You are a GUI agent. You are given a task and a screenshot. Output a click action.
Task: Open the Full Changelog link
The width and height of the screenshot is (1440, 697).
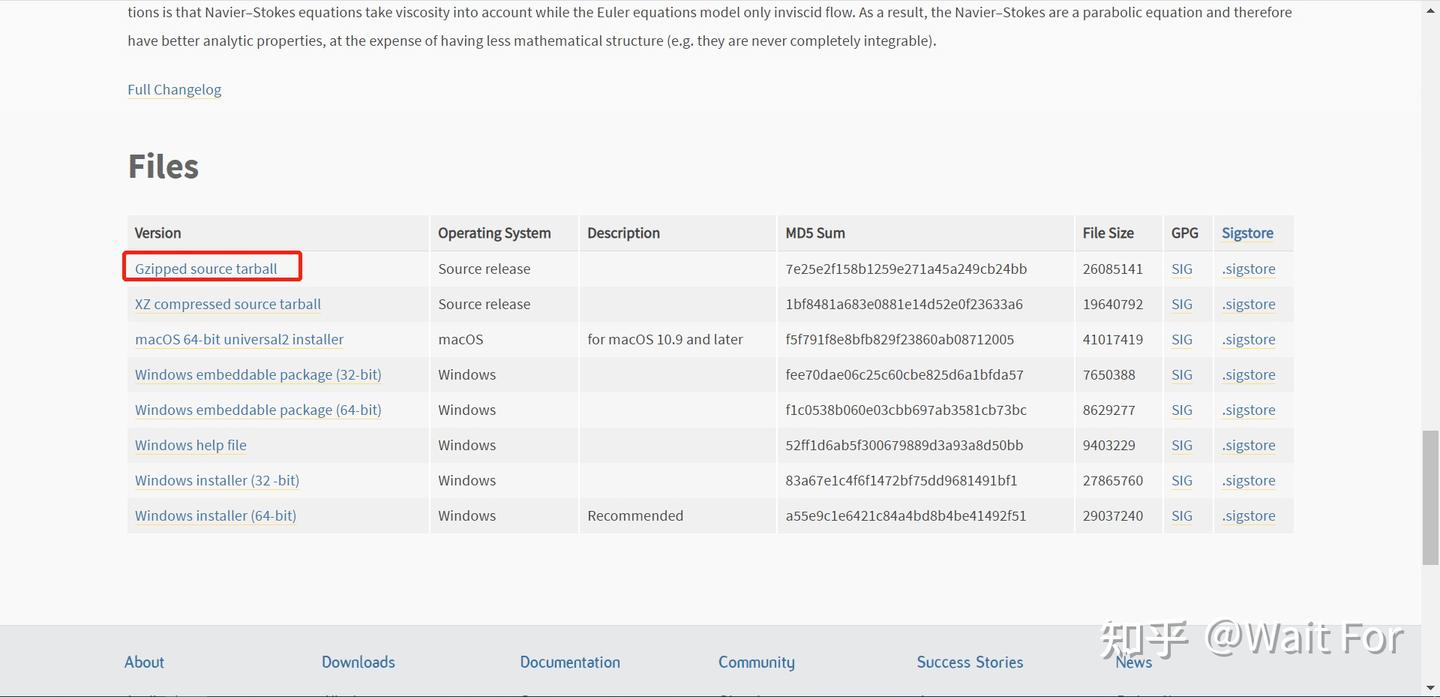pyautogui.click(x=174, y=89)
